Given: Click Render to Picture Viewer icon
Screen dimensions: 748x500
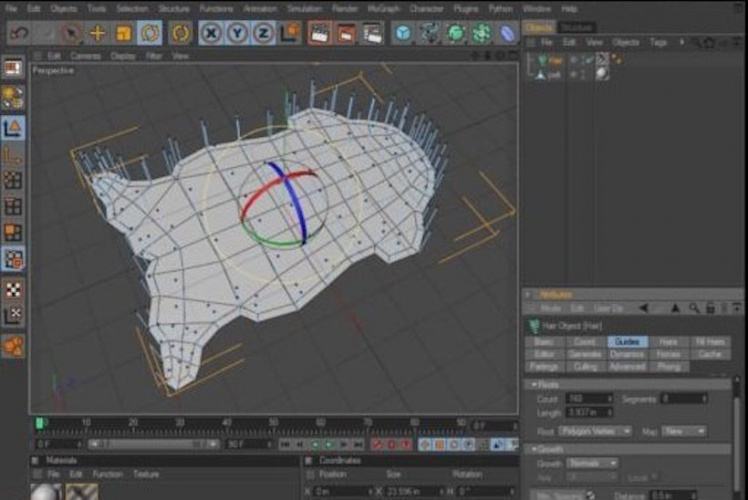Looking at the screenshot, I should [345, 33].
